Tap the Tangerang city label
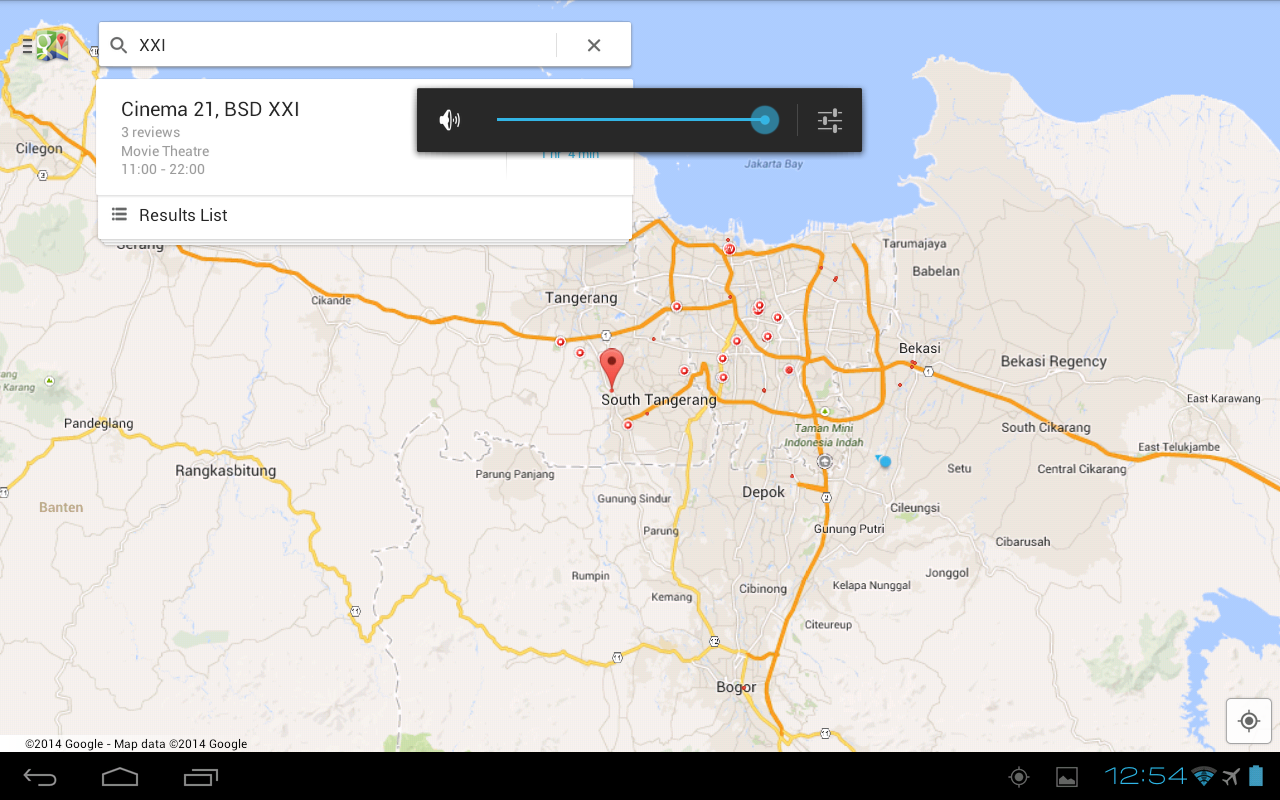Image resolution: width=1280 pixels, height=800 pixels. (581, 298)
